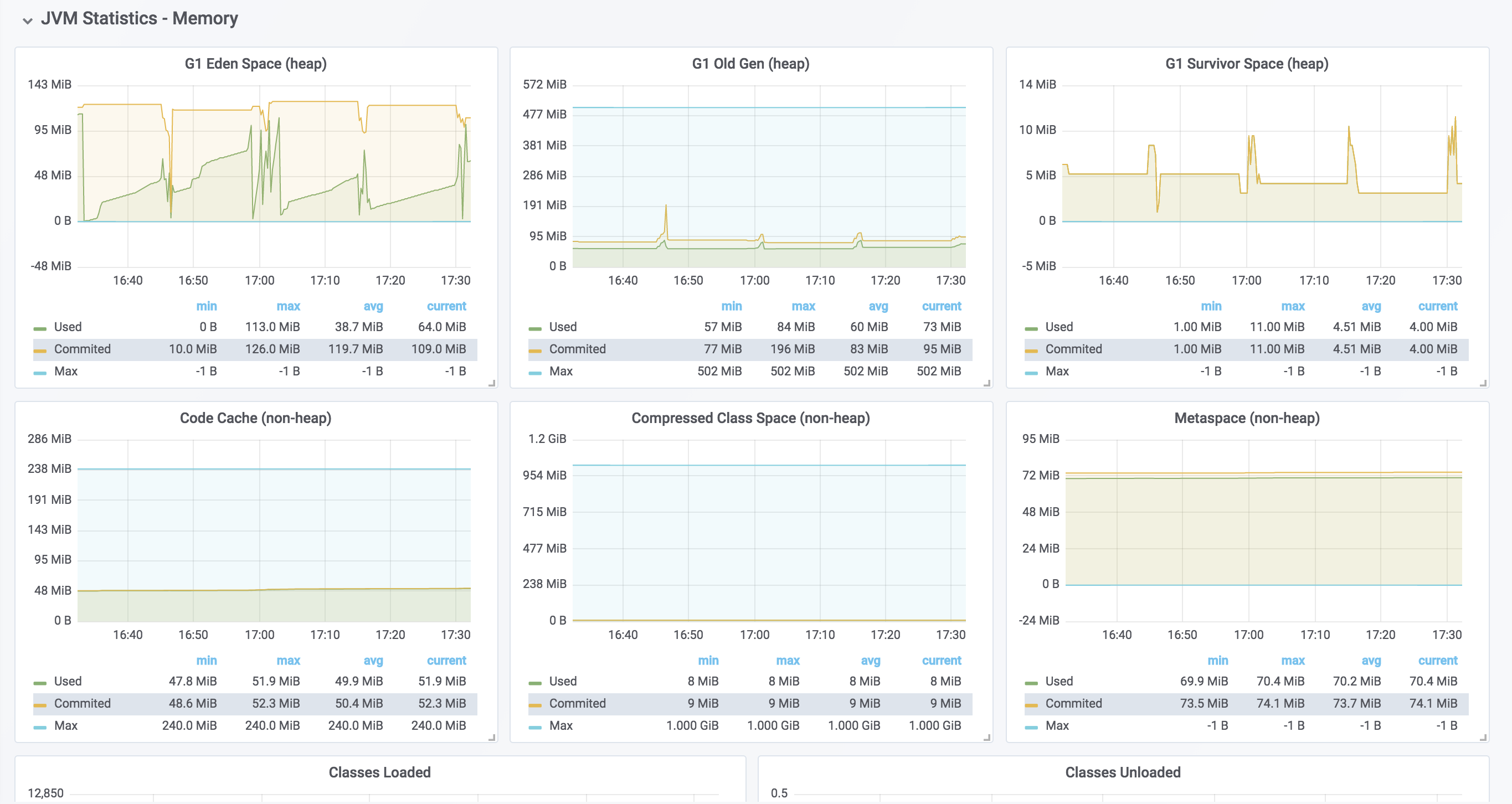Click resize handle of Code Cache panel
Image resolution: width=1512 pixels, height=804 pixels.
(491, 738)
